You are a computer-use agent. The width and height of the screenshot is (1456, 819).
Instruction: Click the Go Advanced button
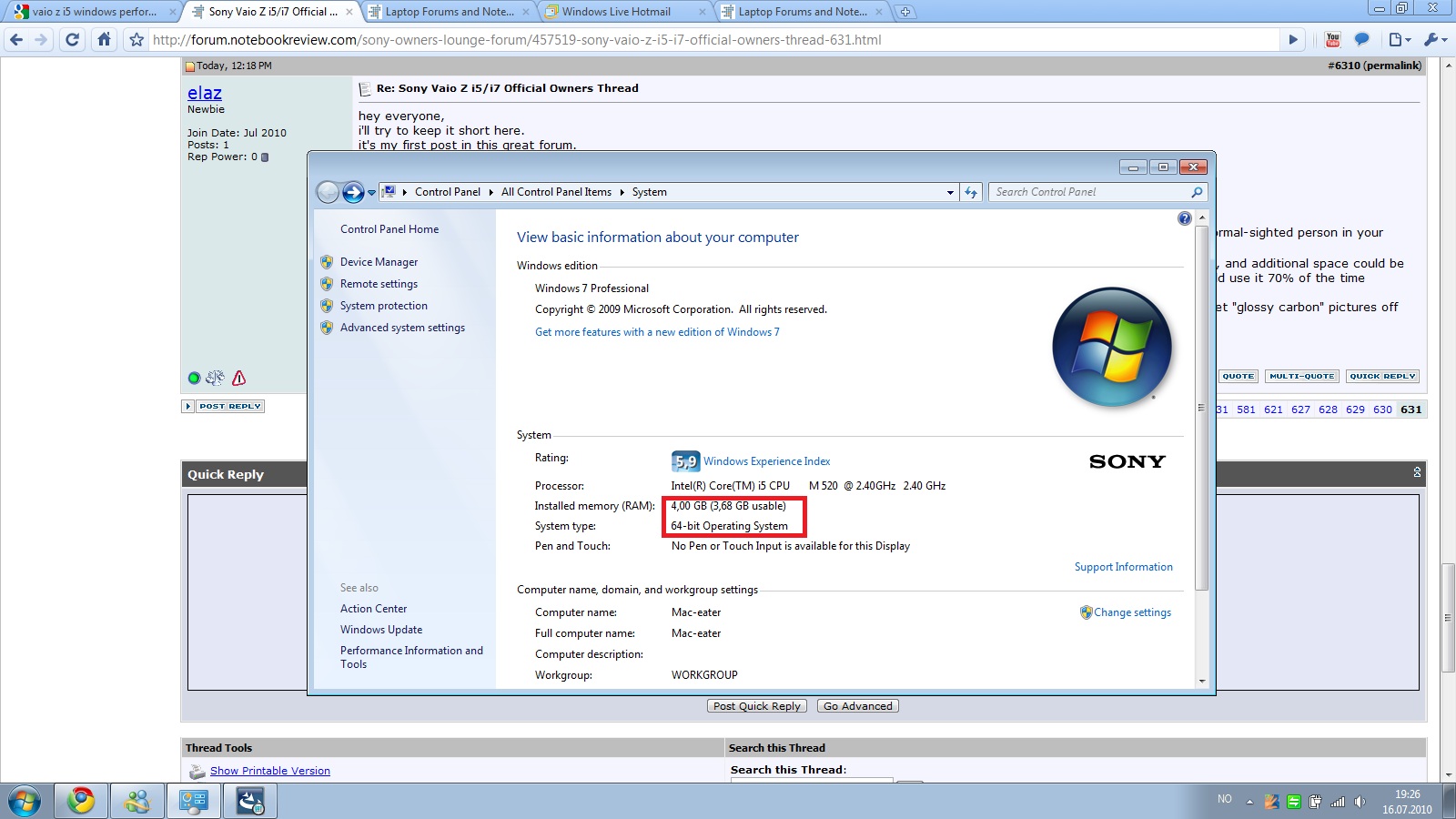tap(858, 706)
